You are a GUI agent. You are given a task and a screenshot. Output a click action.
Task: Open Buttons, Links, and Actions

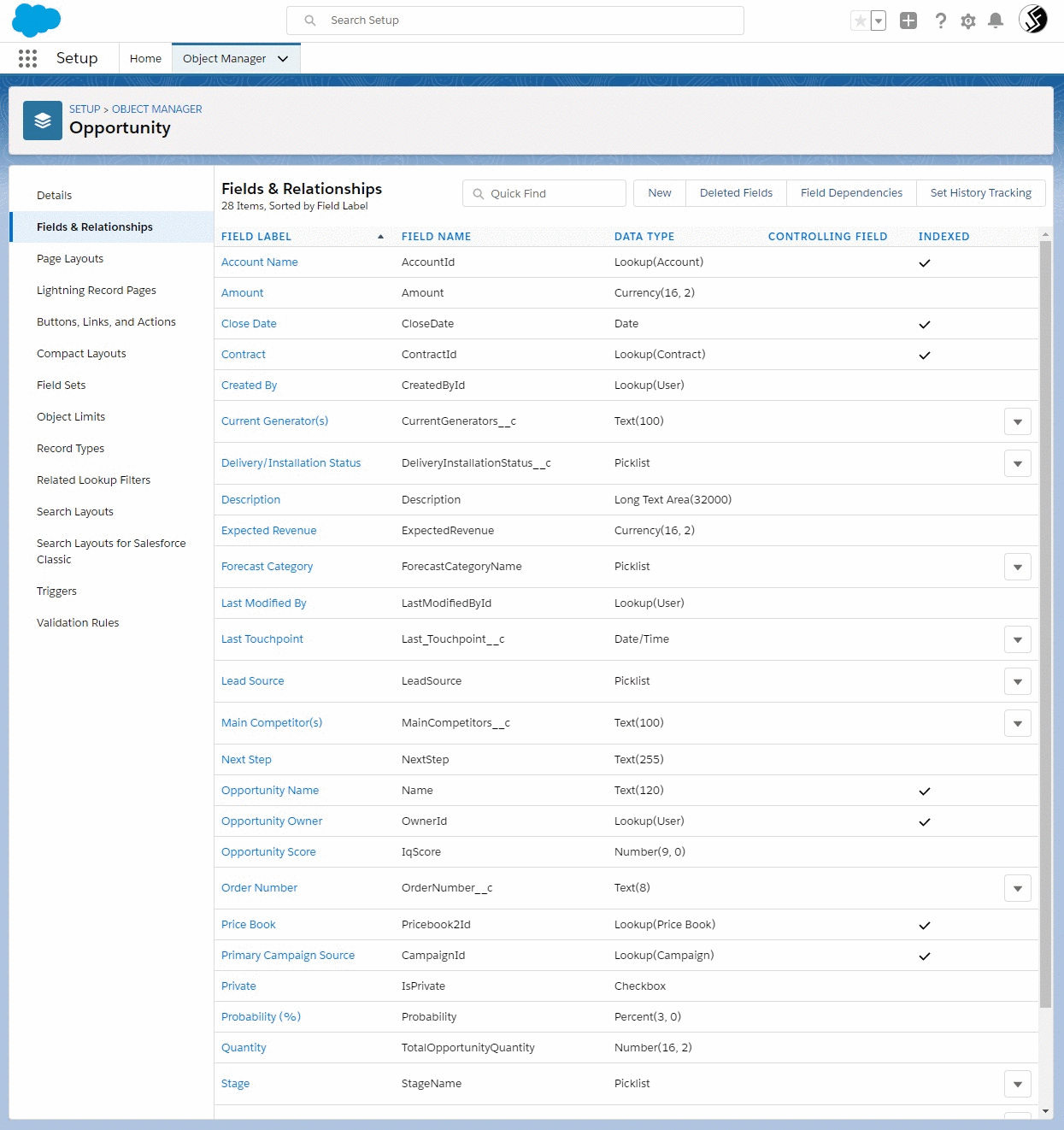tap(106, 322)
